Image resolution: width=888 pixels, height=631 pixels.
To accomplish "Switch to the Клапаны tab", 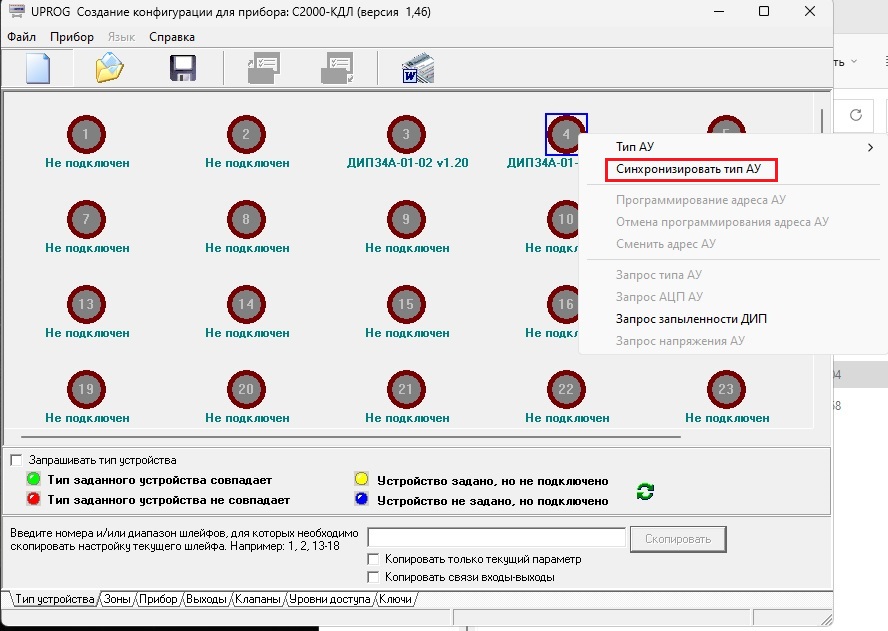I will (x=258, y=599).
